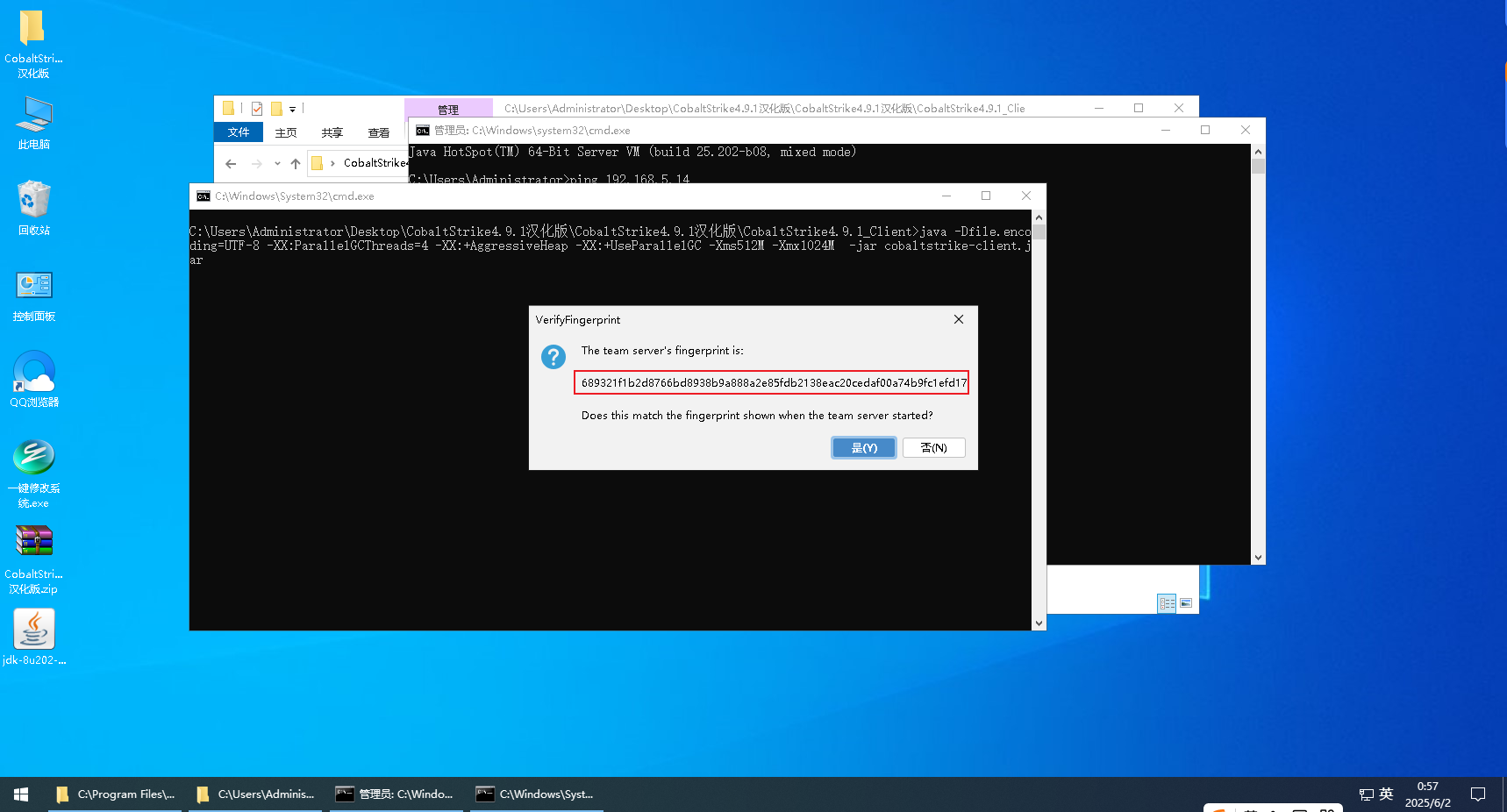Switch Explorer to details view icon
The width and height of the screenshot is (1507, 812).
pyautogui.click(x=1167, y=603)
